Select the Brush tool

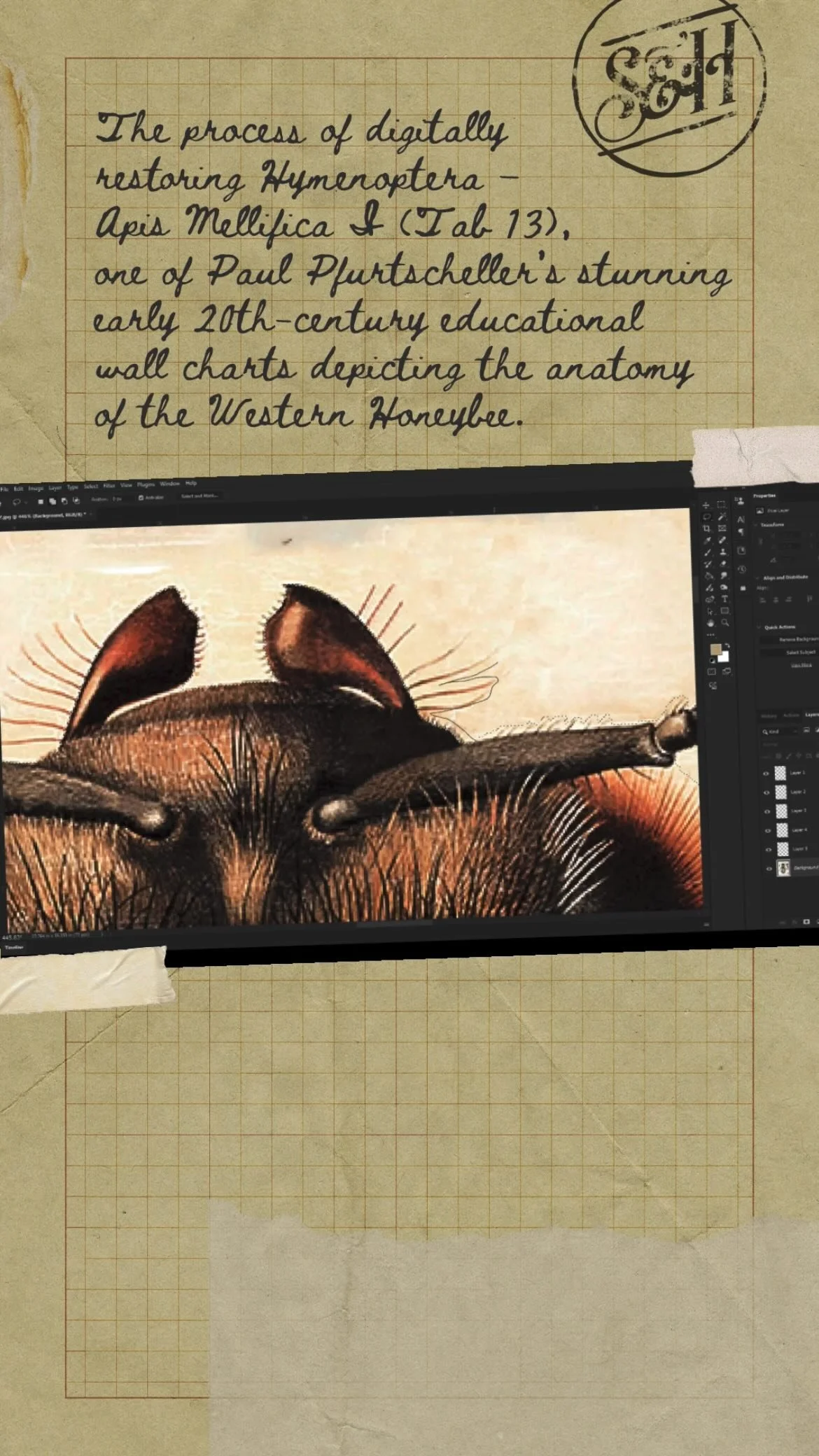point(707,552)
